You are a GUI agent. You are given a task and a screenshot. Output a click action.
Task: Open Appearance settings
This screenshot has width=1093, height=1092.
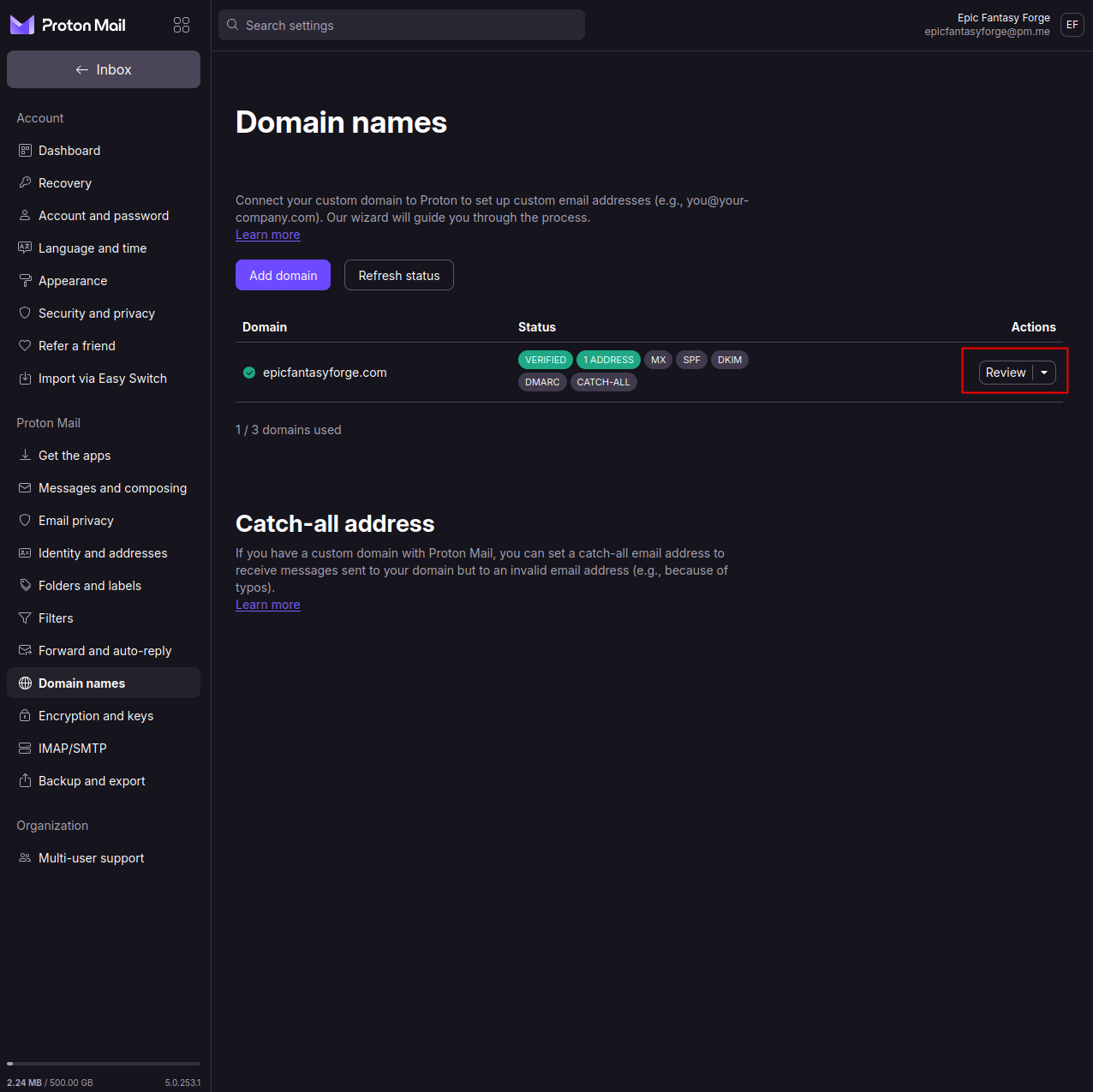pyautogui.click(x=104, y=281)
